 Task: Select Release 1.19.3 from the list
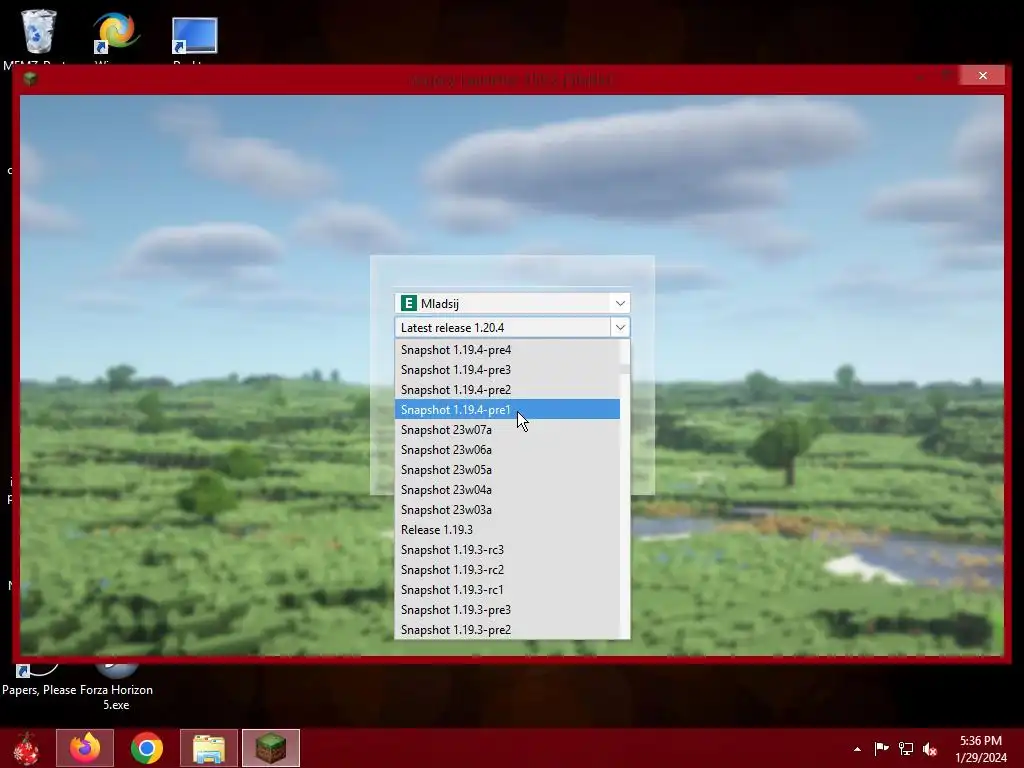[507, 530]
